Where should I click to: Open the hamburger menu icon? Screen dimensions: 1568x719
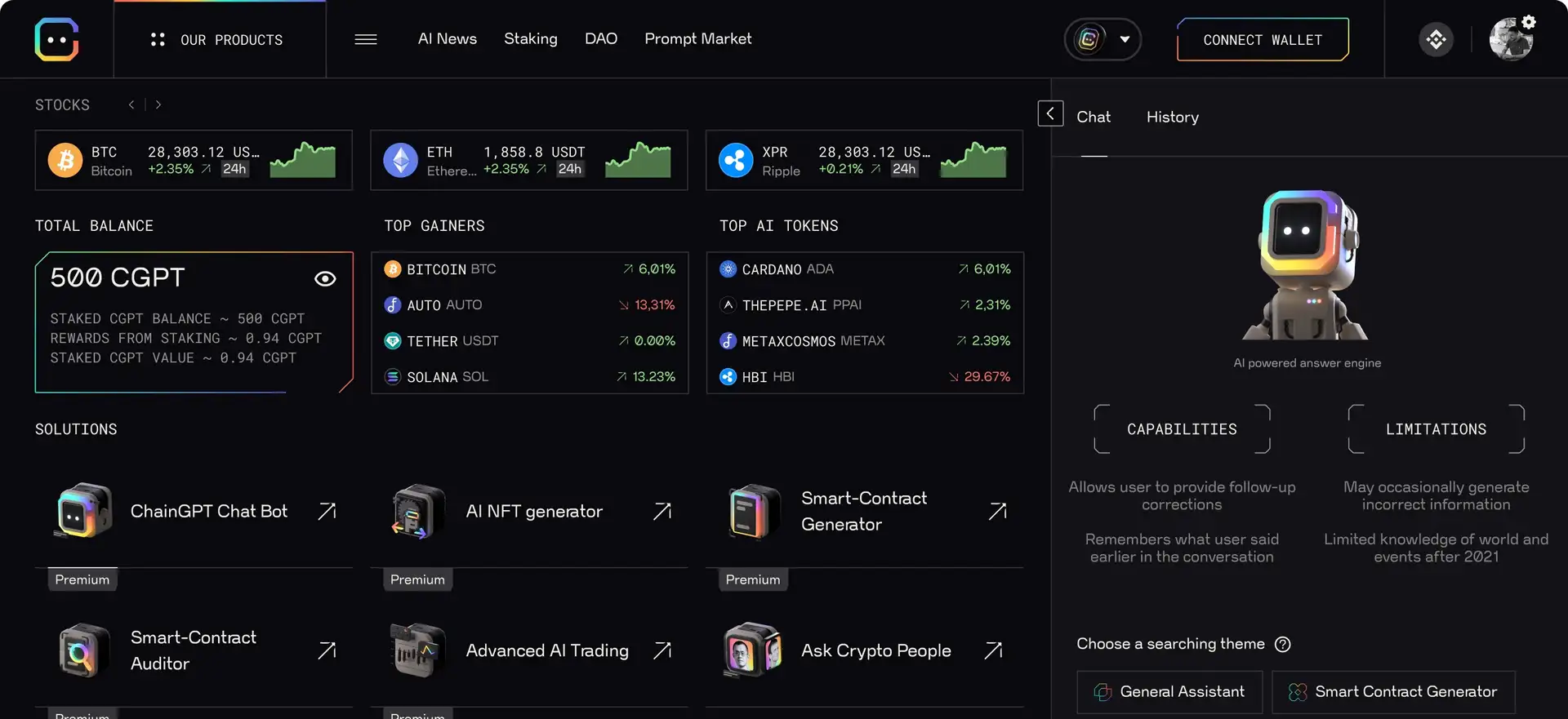(x=366, y=39)
